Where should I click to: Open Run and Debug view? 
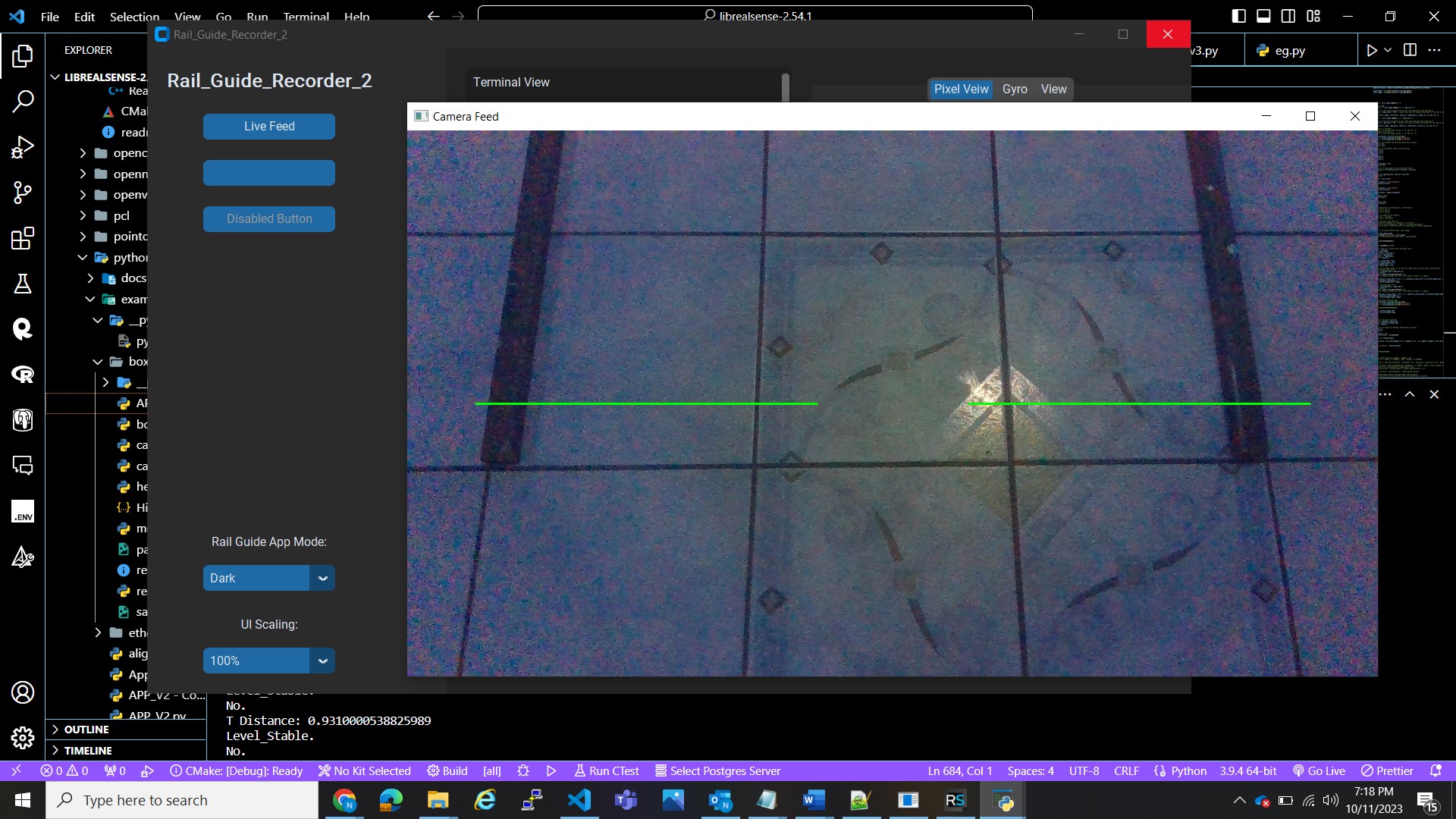point(23,146)
